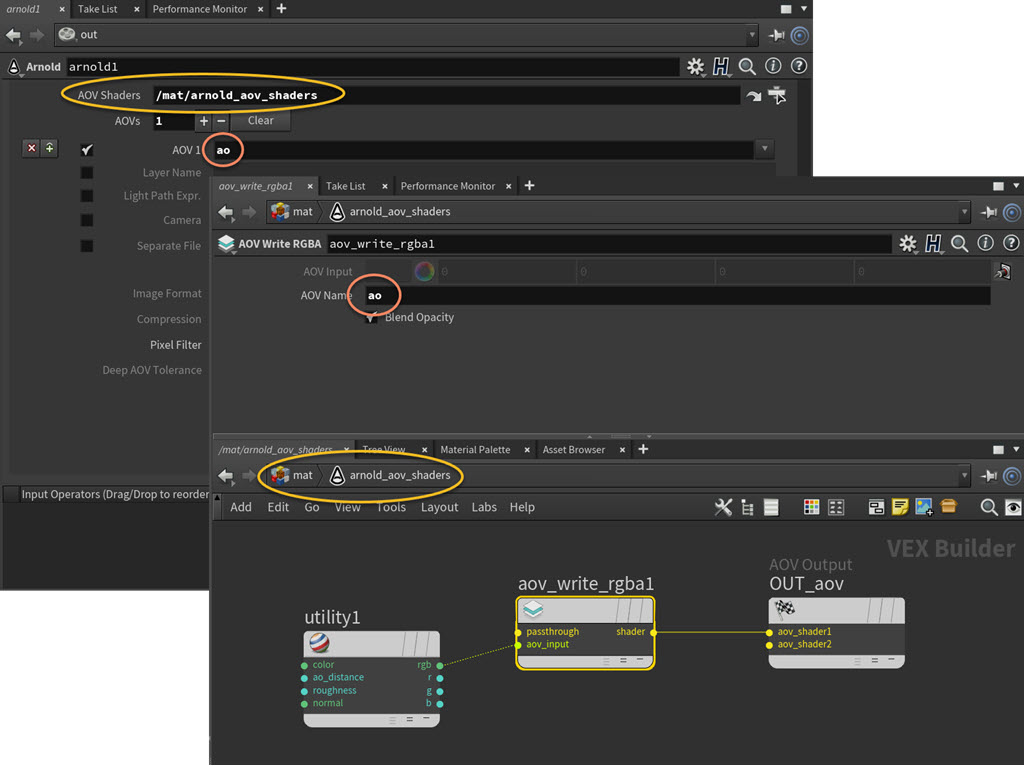Open the network editor tools wrench icon
Screen dimensions: 1024x766
(723, 507)
